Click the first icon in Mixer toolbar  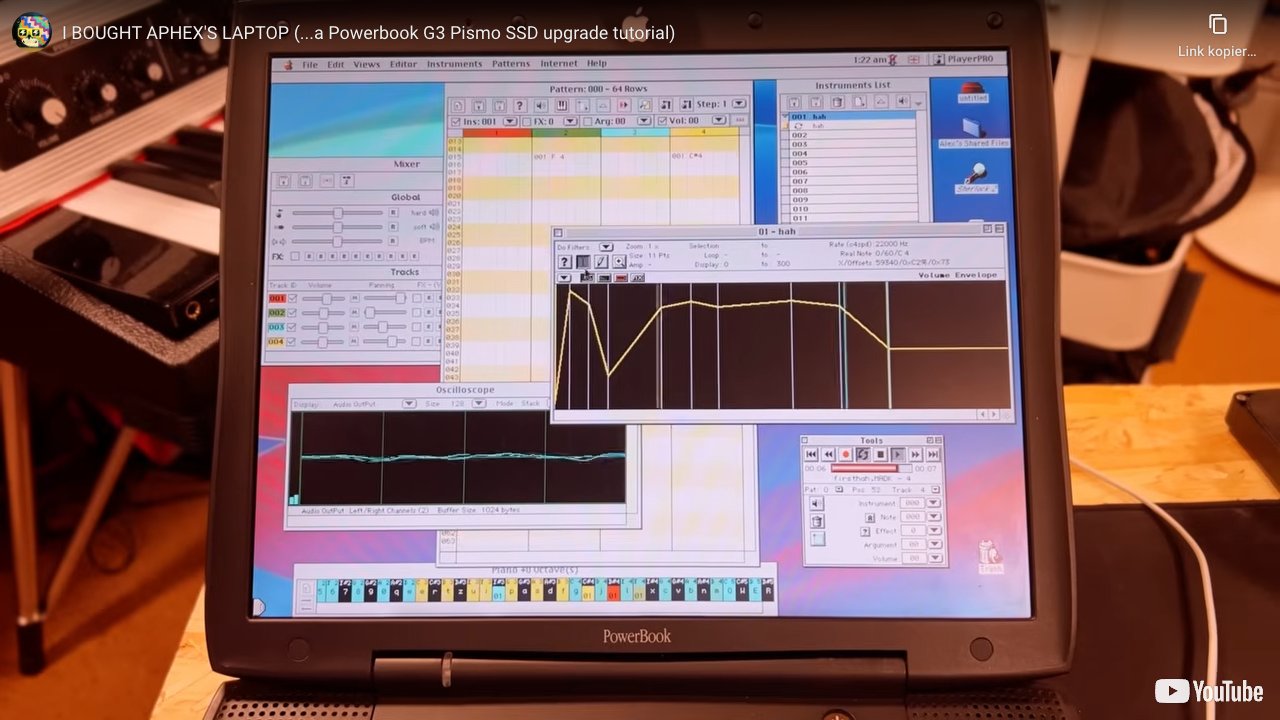[x=283, y=181]
